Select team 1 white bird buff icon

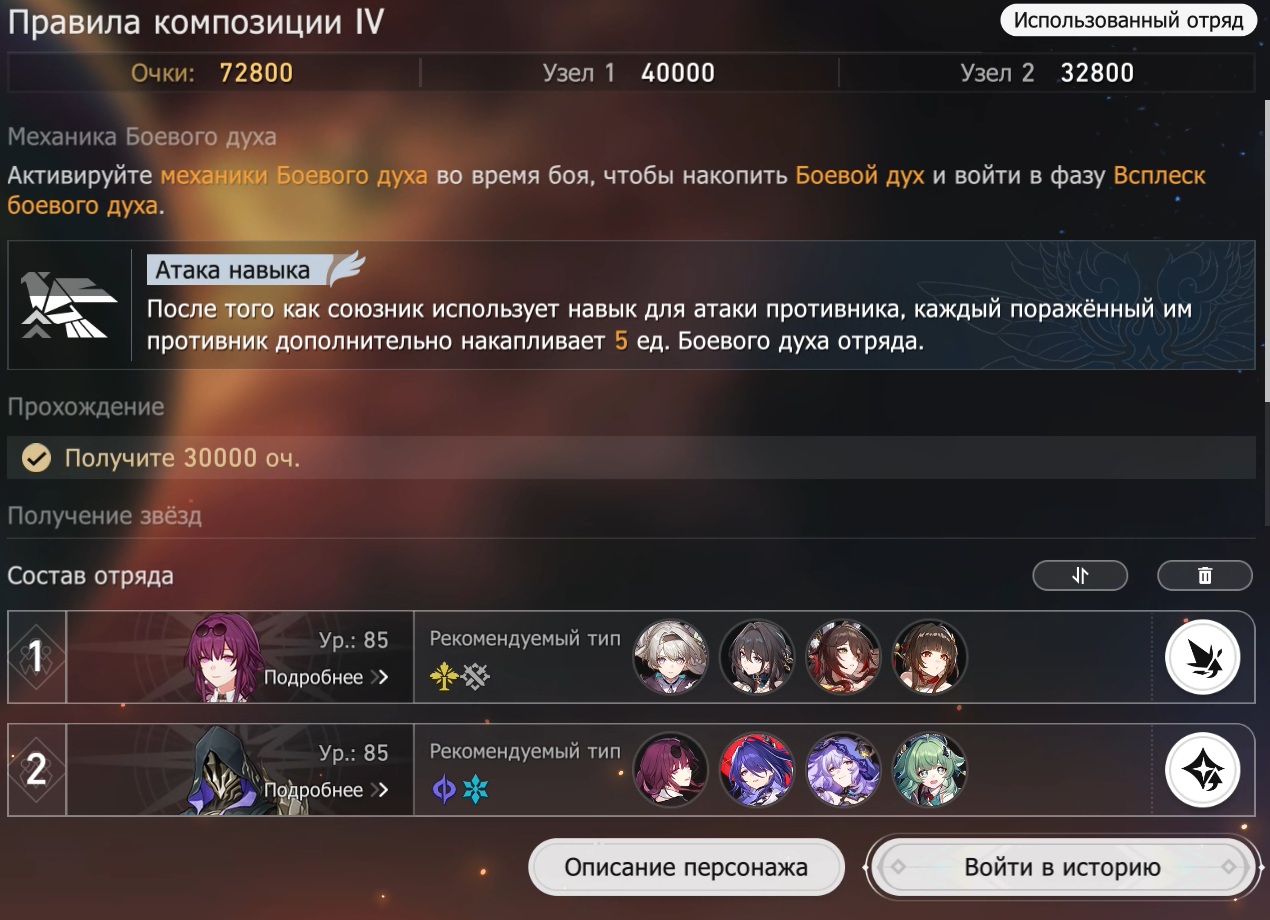point(1203,658)
